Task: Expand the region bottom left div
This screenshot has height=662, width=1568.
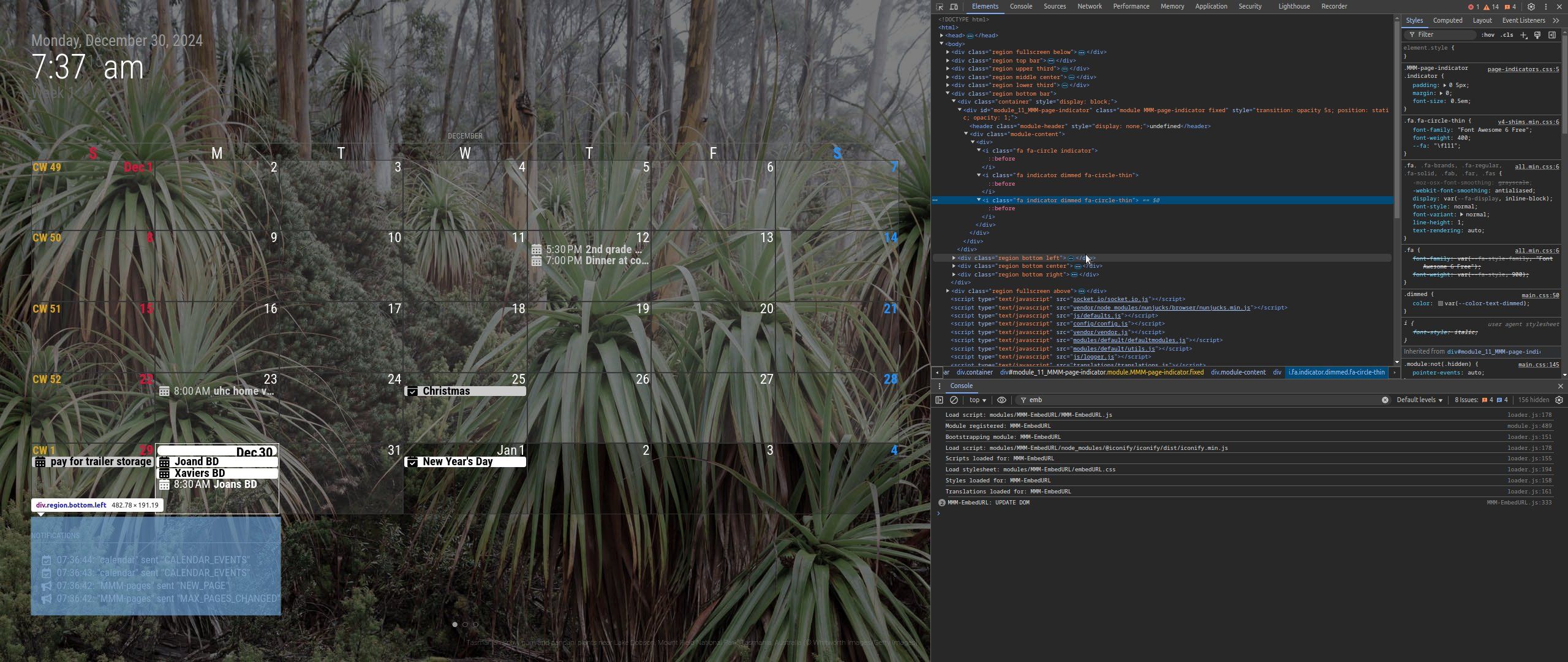Action: (x=954, y=258)
